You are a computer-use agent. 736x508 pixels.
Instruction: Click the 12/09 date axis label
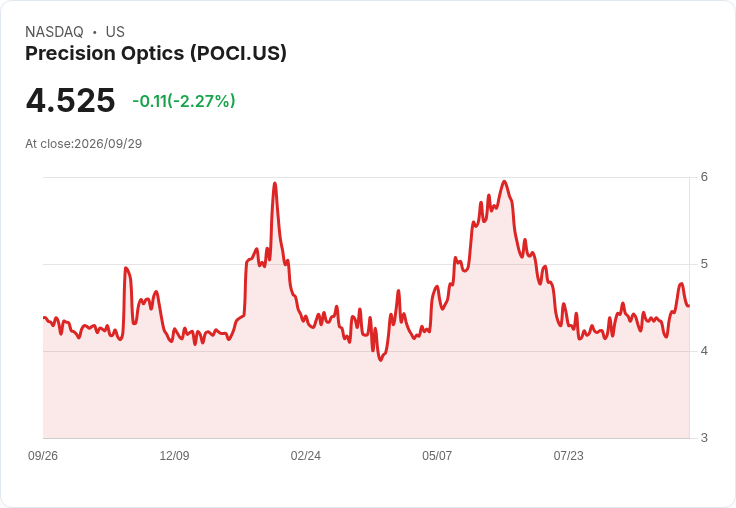tap(174, 455)
